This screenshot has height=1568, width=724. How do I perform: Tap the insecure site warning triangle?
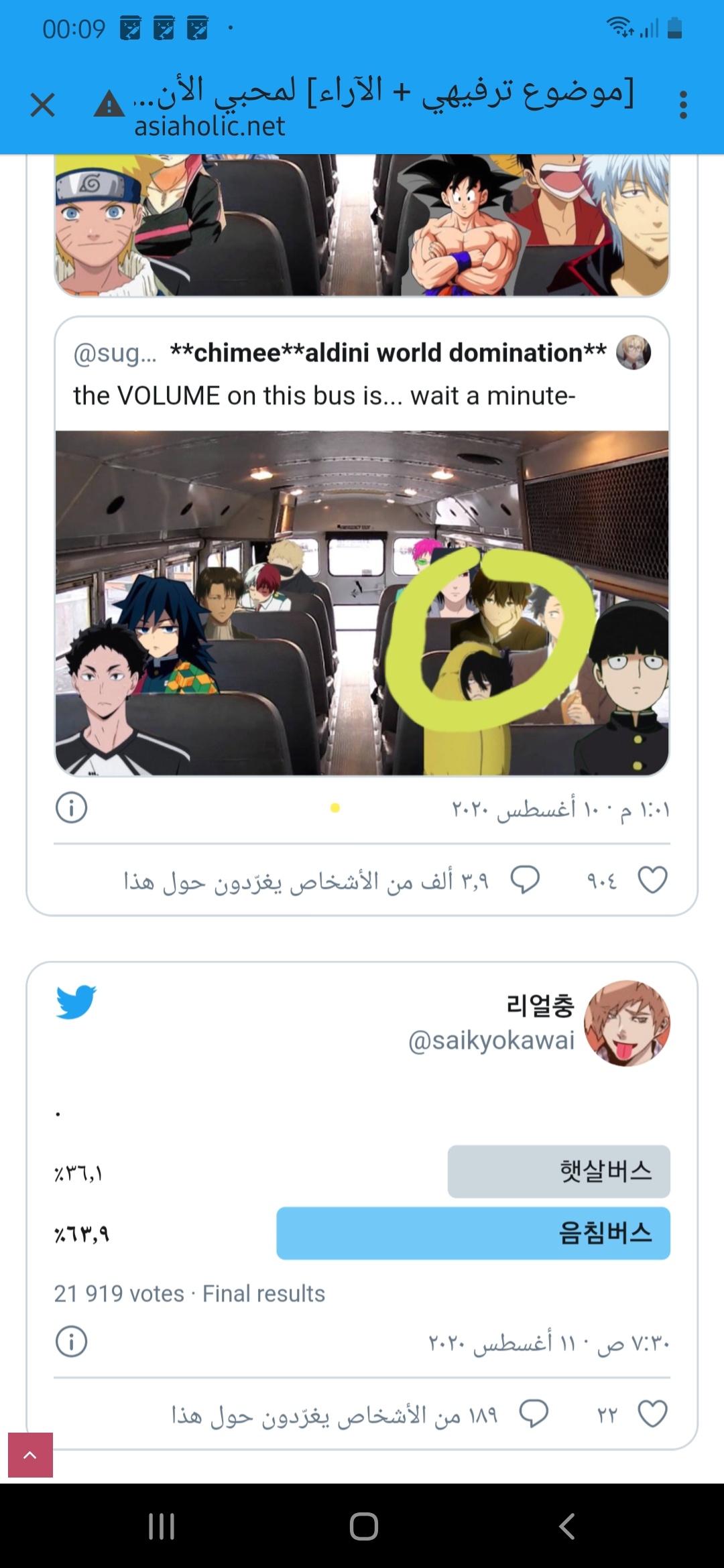click(109, 105)
